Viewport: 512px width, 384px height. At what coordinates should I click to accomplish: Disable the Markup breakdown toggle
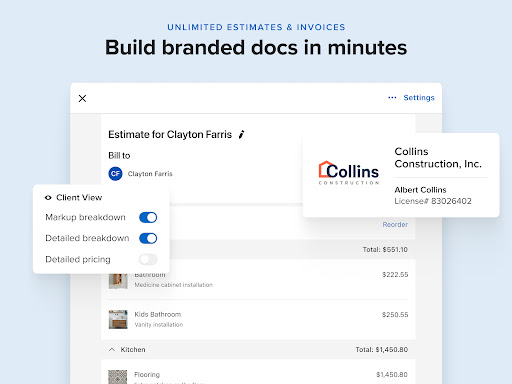pyautogui.click(x=148, y=217)
